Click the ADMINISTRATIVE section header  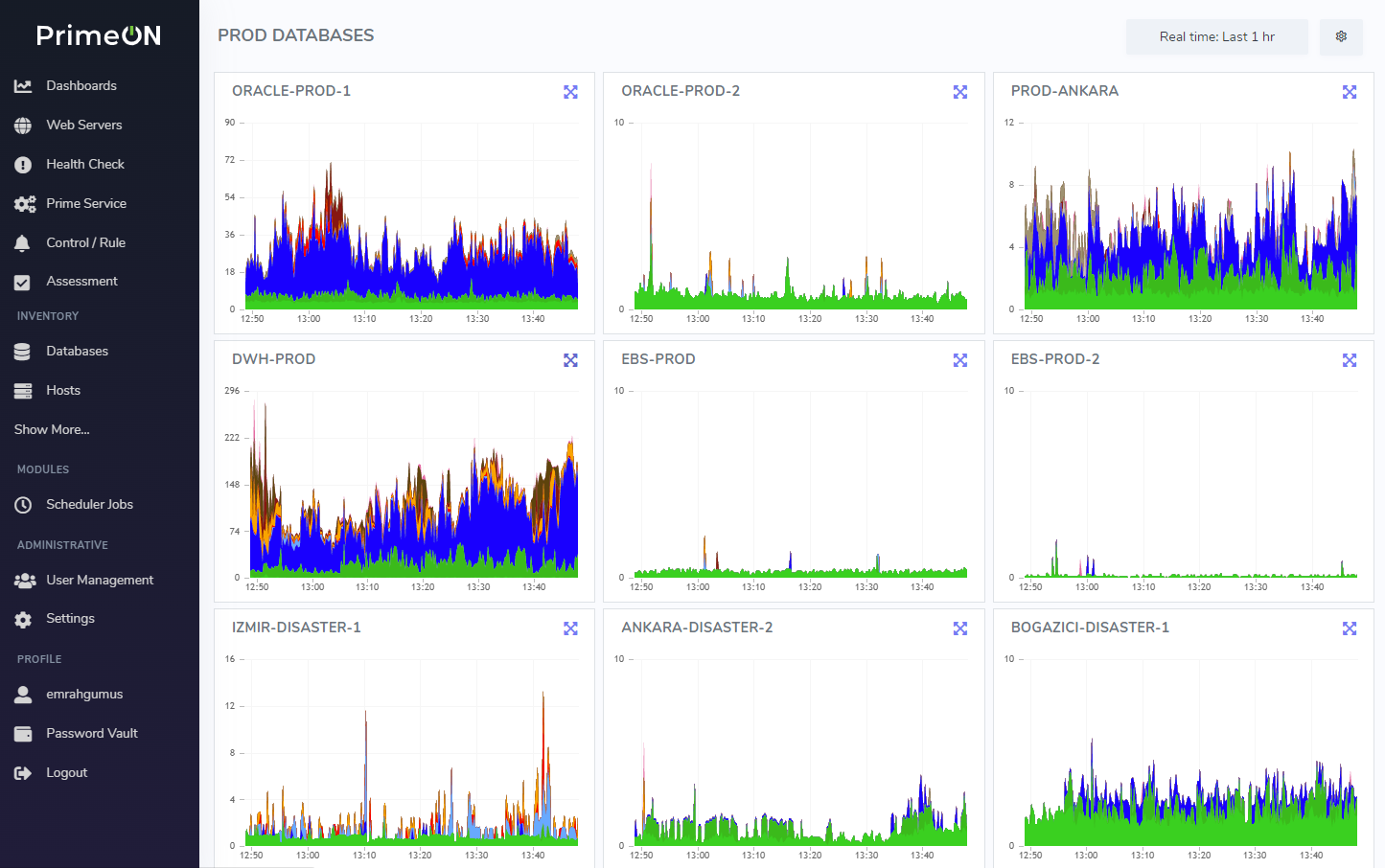click(x=62, y=545)
